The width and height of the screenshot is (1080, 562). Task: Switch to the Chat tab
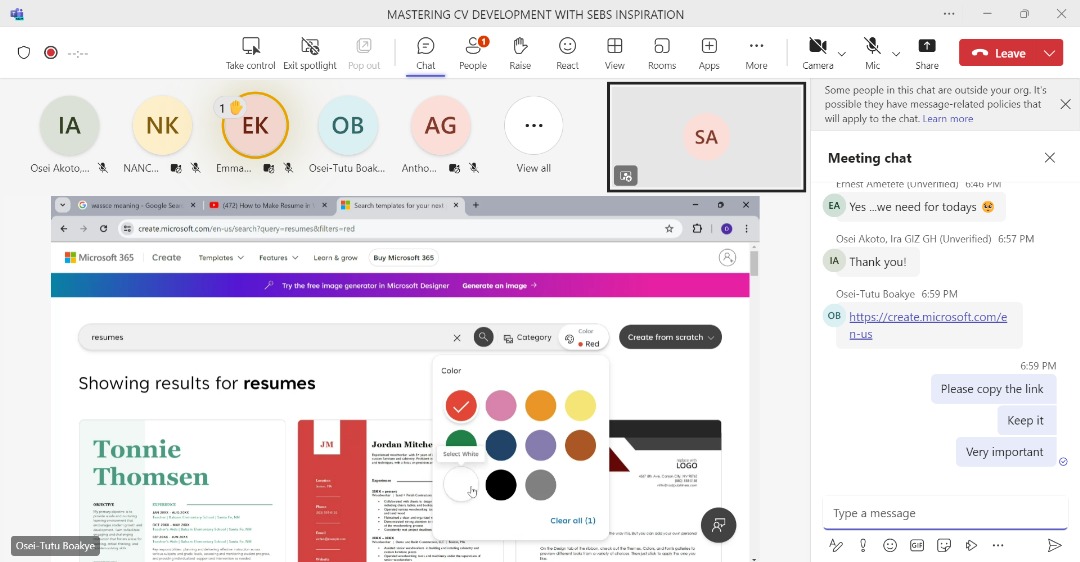426,53
